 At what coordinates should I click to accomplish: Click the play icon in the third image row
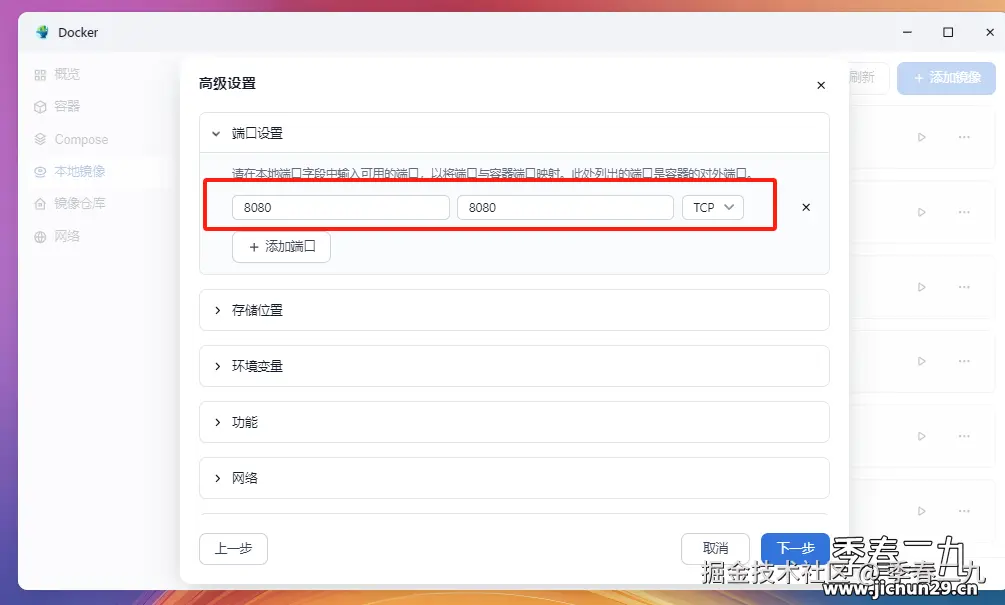tap(921, 287)
